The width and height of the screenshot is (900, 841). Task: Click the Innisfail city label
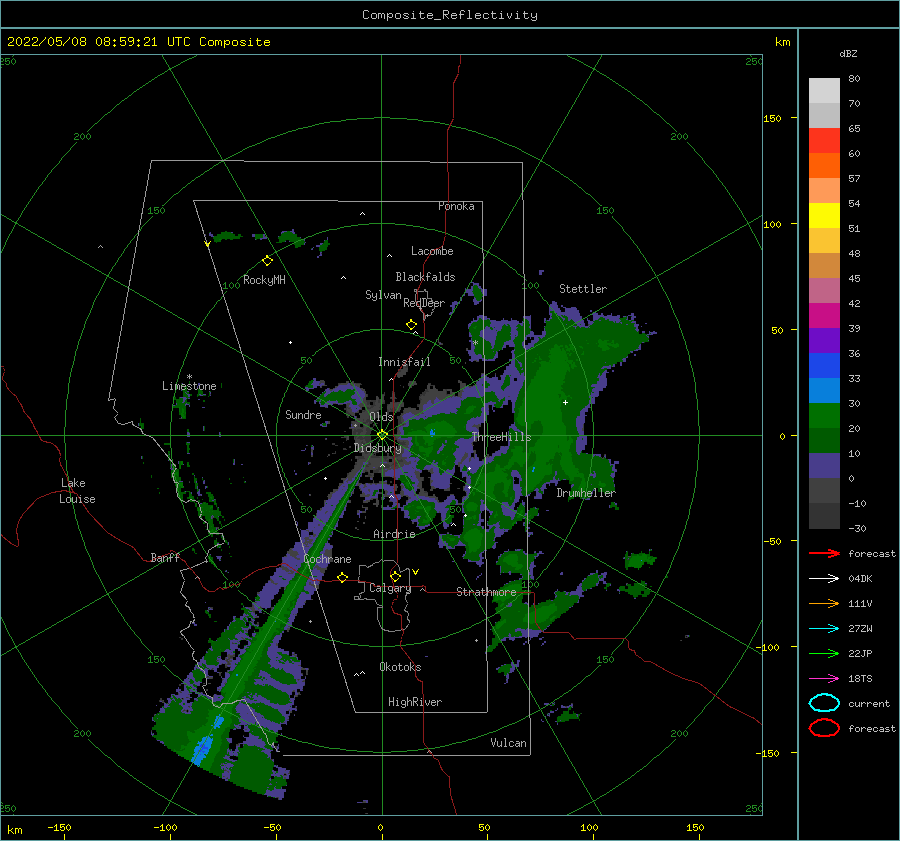click(404, 362)
